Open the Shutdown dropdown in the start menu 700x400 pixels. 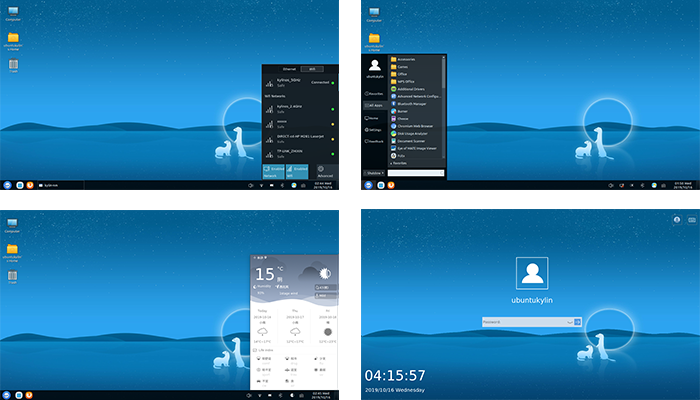tap(375, 172)
